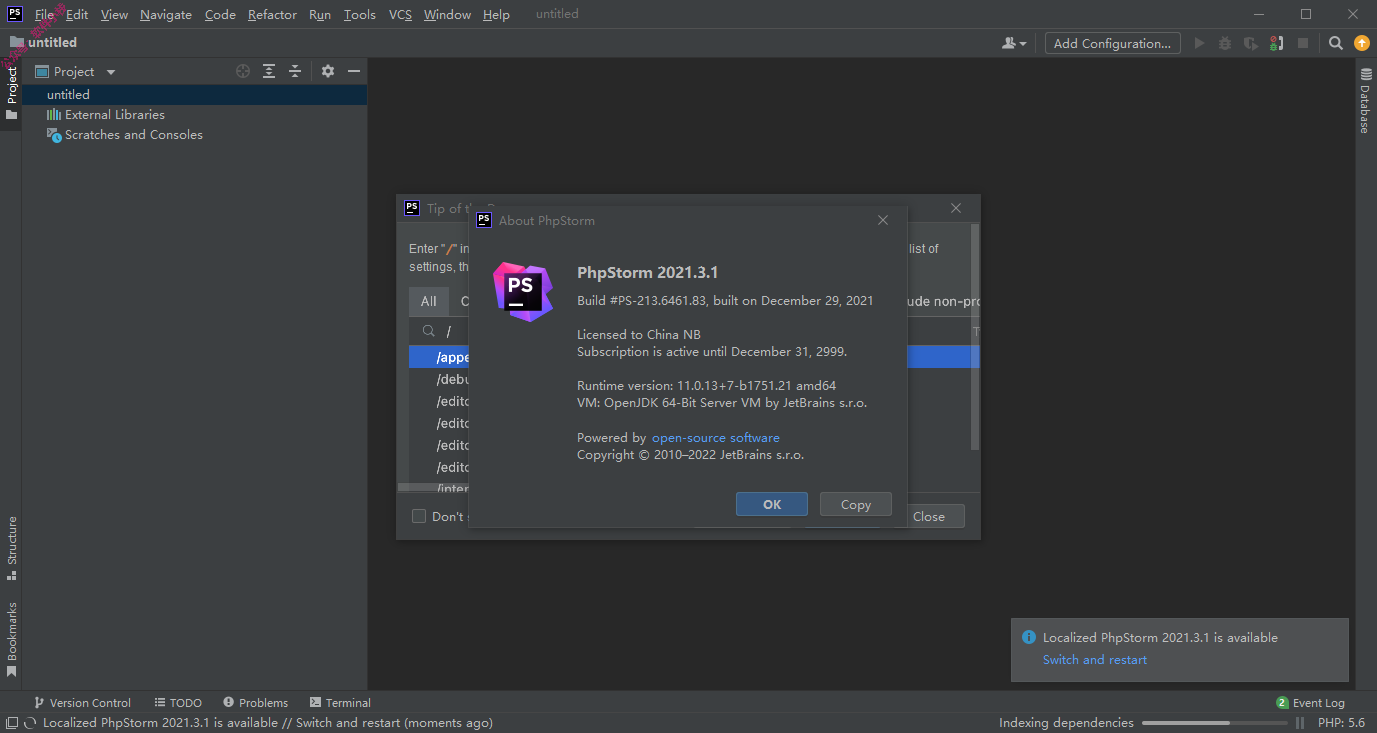Open the Code With Me user dropdown
This screenshot has height=733, width=1377.
point(1014,43)
